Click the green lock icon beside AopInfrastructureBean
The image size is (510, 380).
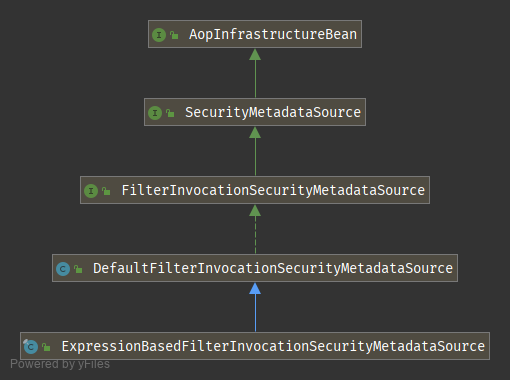[174, 35]
